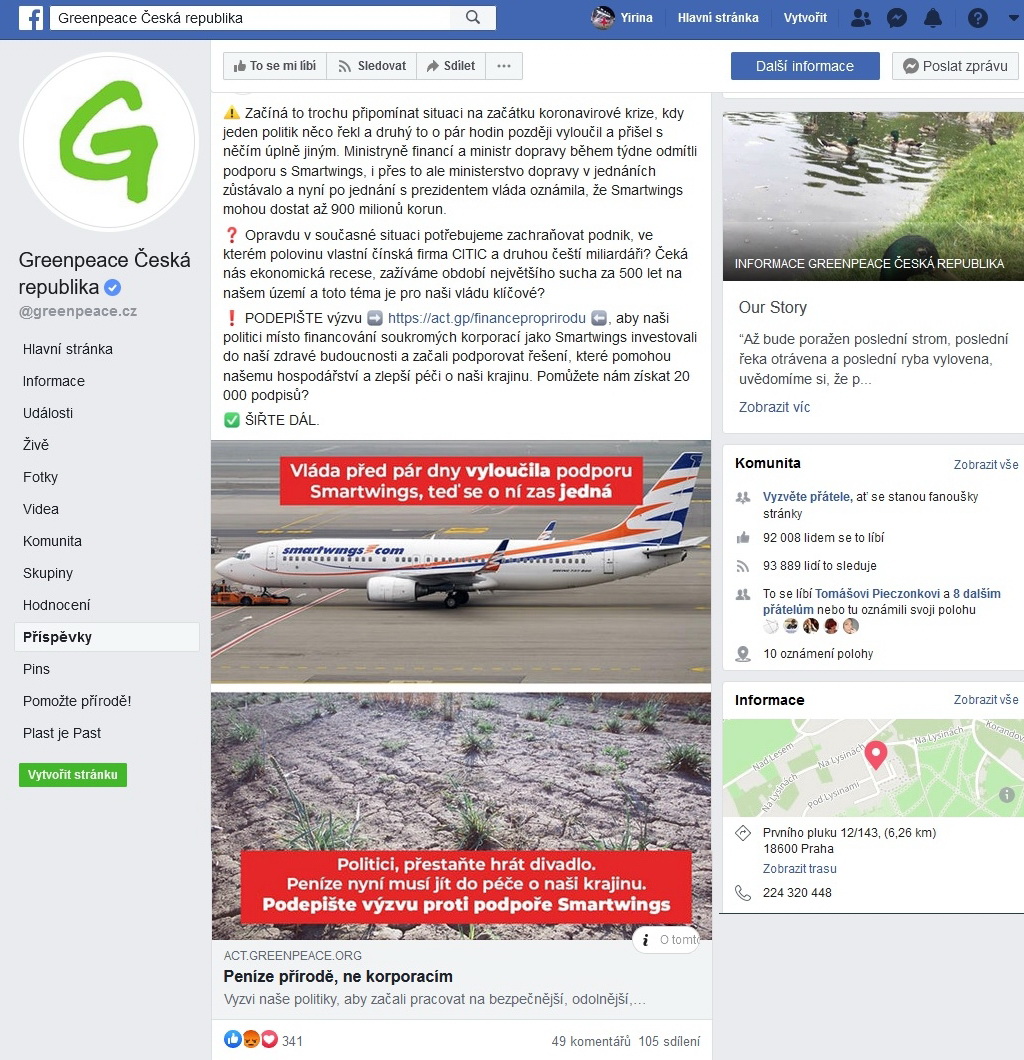The height and width of the screenshot is (1060, 1024).
Task: Click the 'Další informace' button
Action: click(805, 66)
